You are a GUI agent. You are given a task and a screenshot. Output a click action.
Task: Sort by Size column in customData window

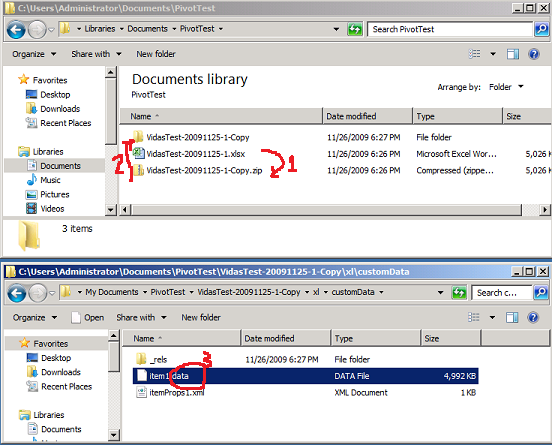pyautogui.click(x=451, y=338)
